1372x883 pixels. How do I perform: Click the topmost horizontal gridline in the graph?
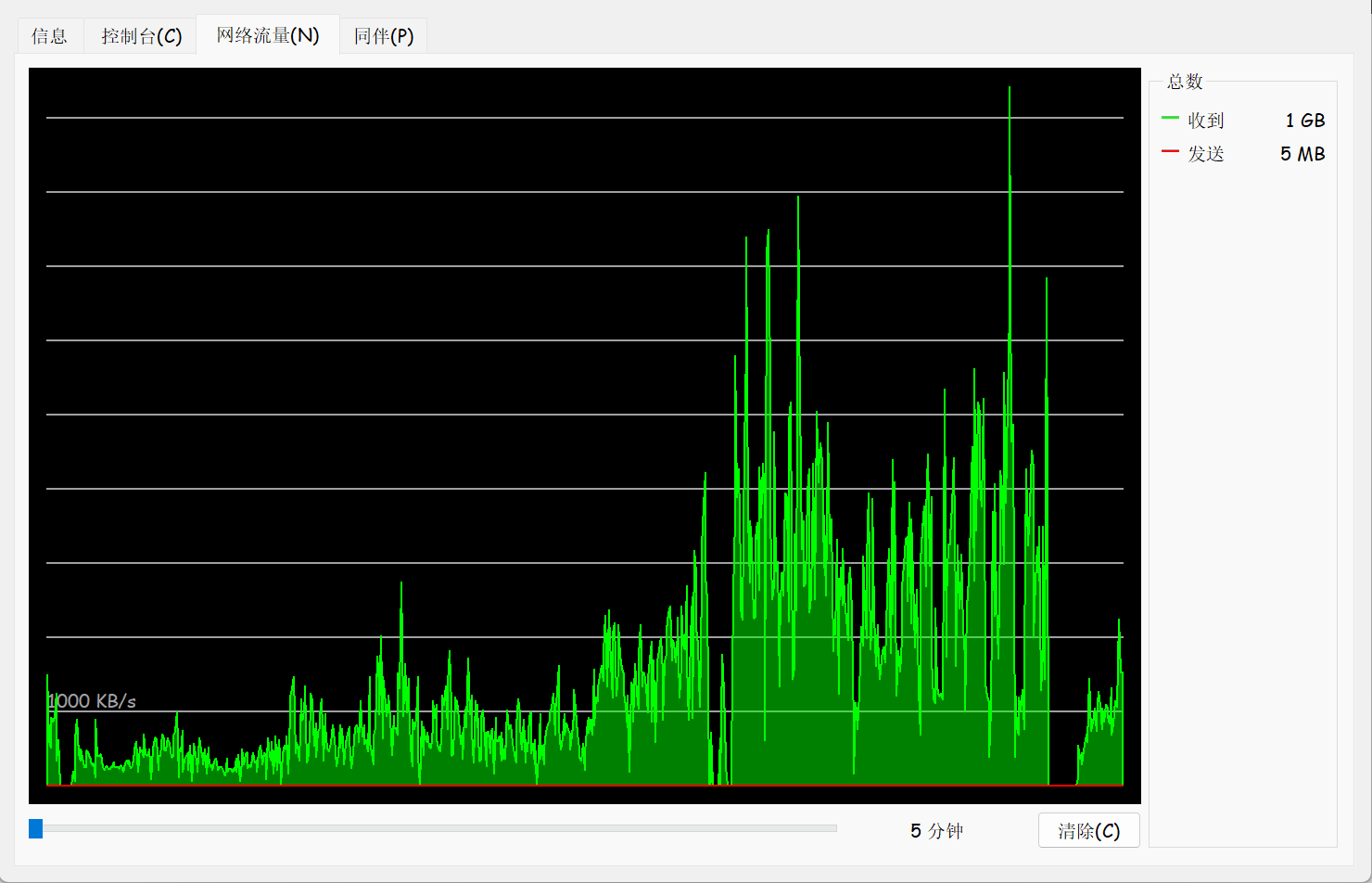(x=584, y=118)
